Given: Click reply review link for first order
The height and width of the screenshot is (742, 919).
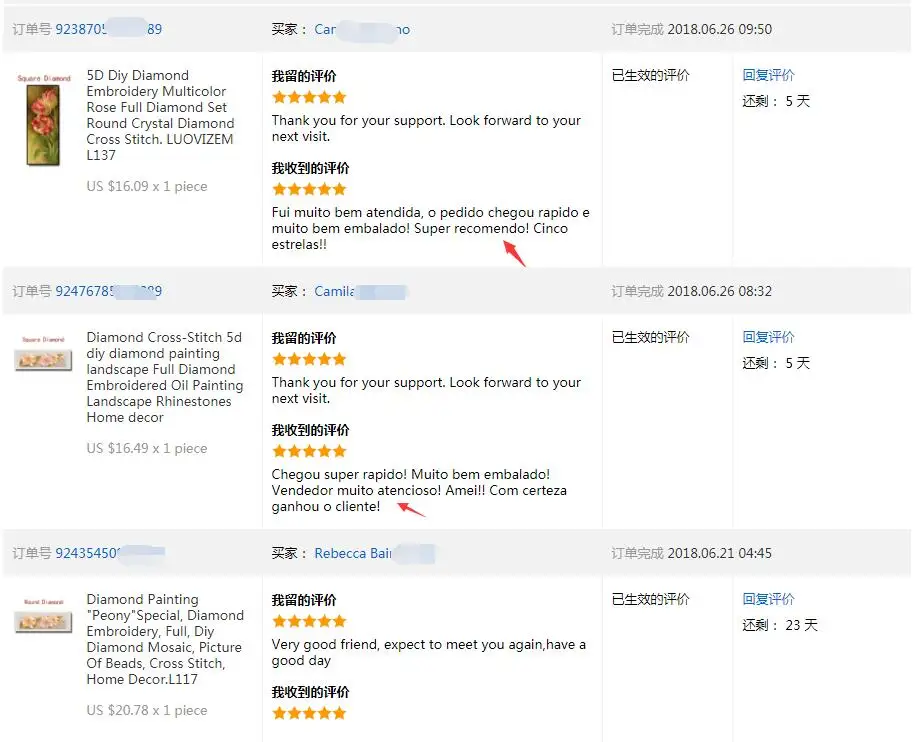Looking at the screenshot, I should pos(768,75).
